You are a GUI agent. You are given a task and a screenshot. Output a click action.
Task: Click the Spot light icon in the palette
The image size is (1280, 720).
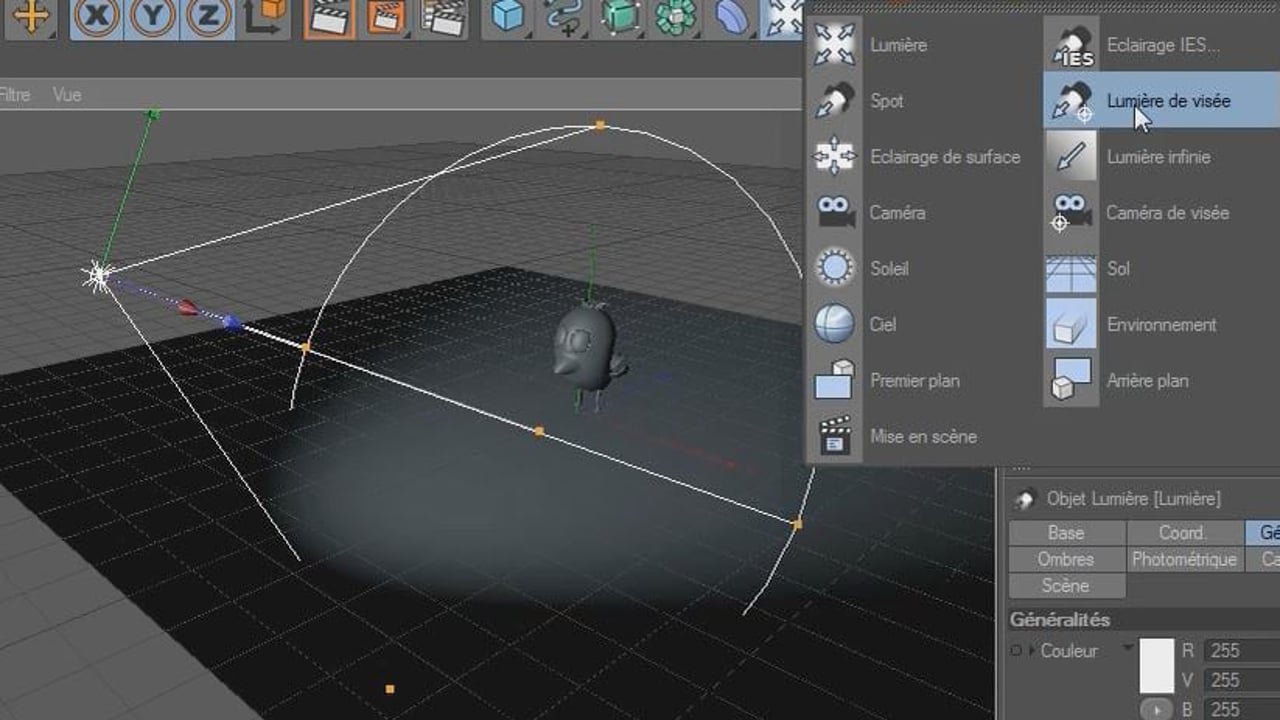tap(835, 101)
